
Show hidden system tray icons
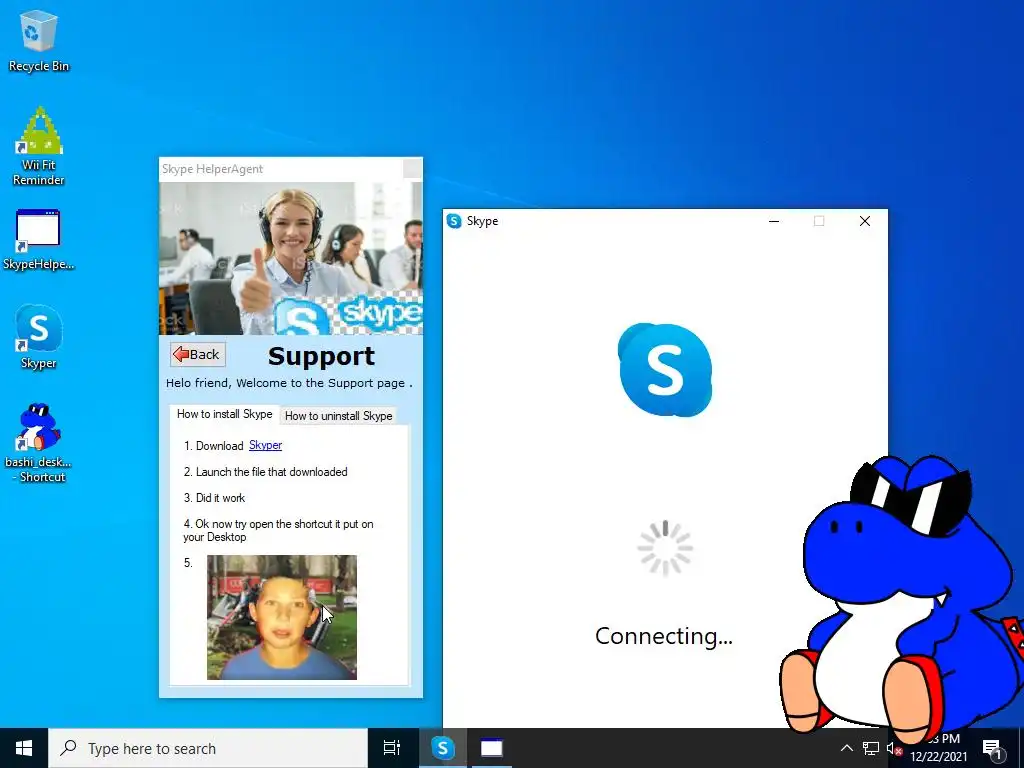[x=846, y=748]
